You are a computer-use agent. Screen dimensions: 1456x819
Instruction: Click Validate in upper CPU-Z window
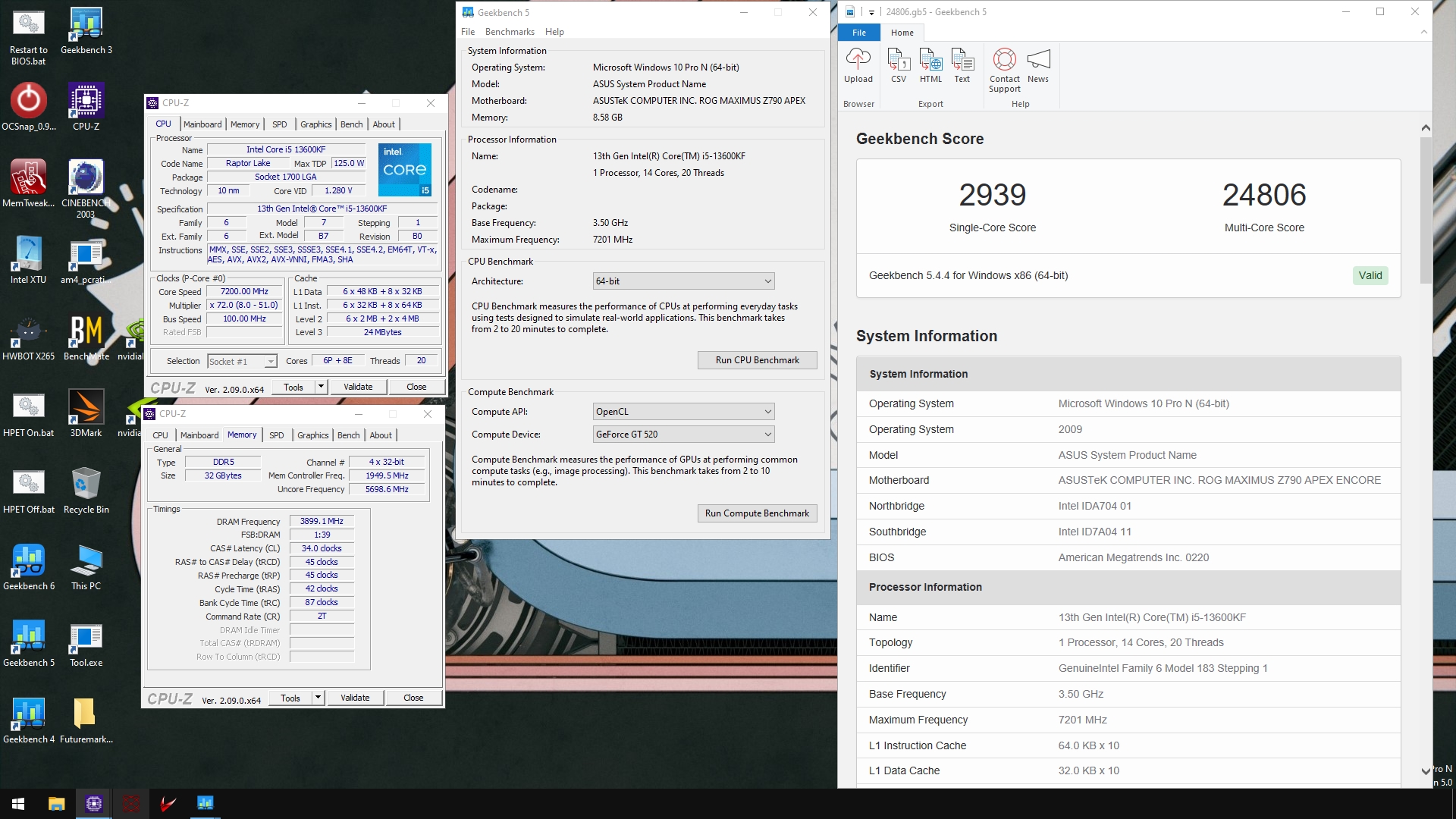point(358,387)
